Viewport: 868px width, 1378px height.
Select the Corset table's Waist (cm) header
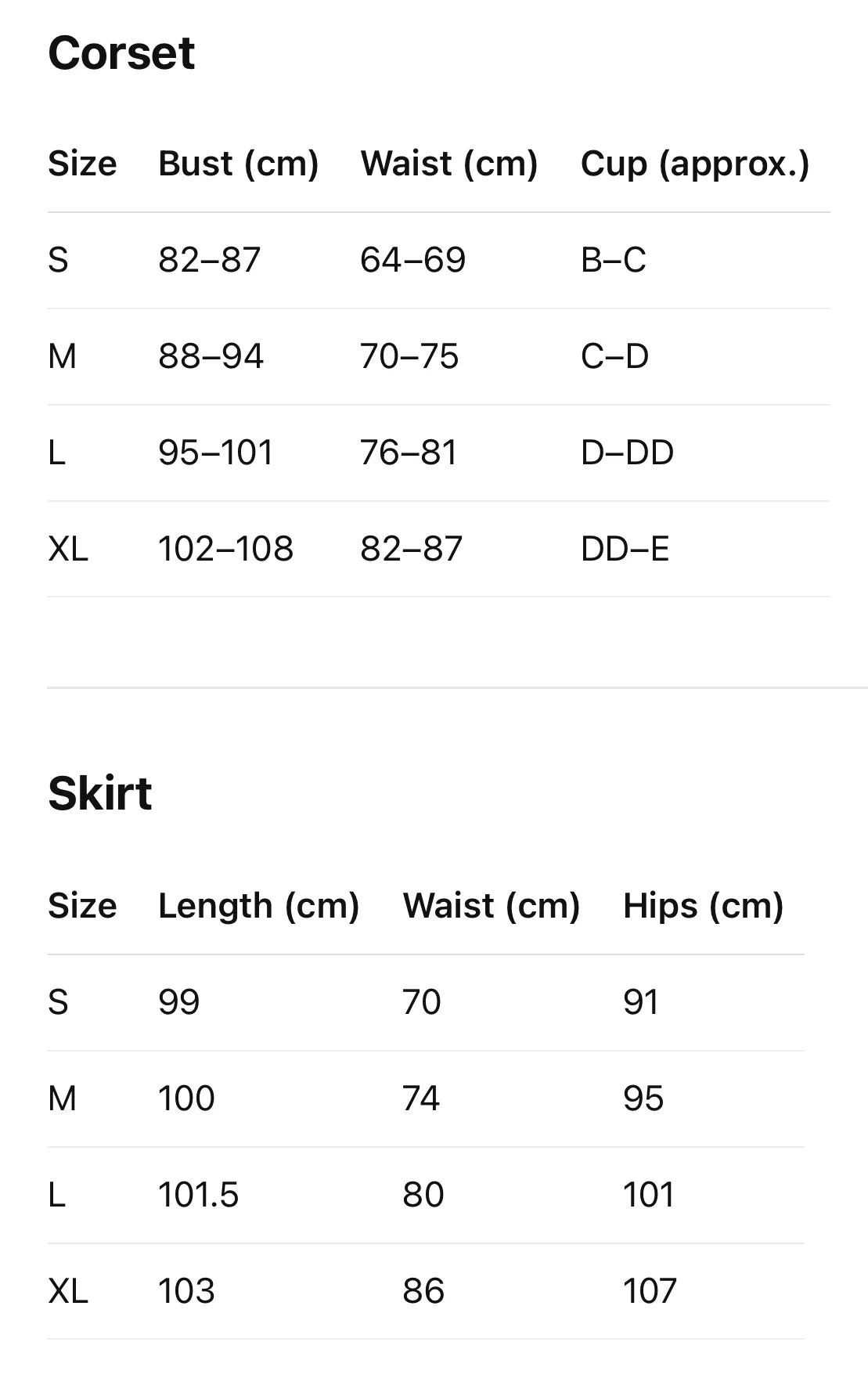point(448,164)
